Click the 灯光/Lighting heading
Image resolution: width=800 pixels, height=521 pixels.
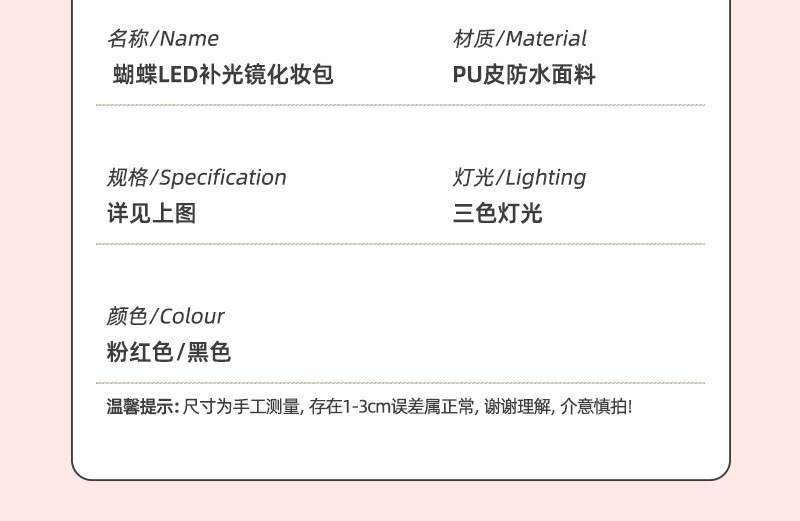pos(519,178)
